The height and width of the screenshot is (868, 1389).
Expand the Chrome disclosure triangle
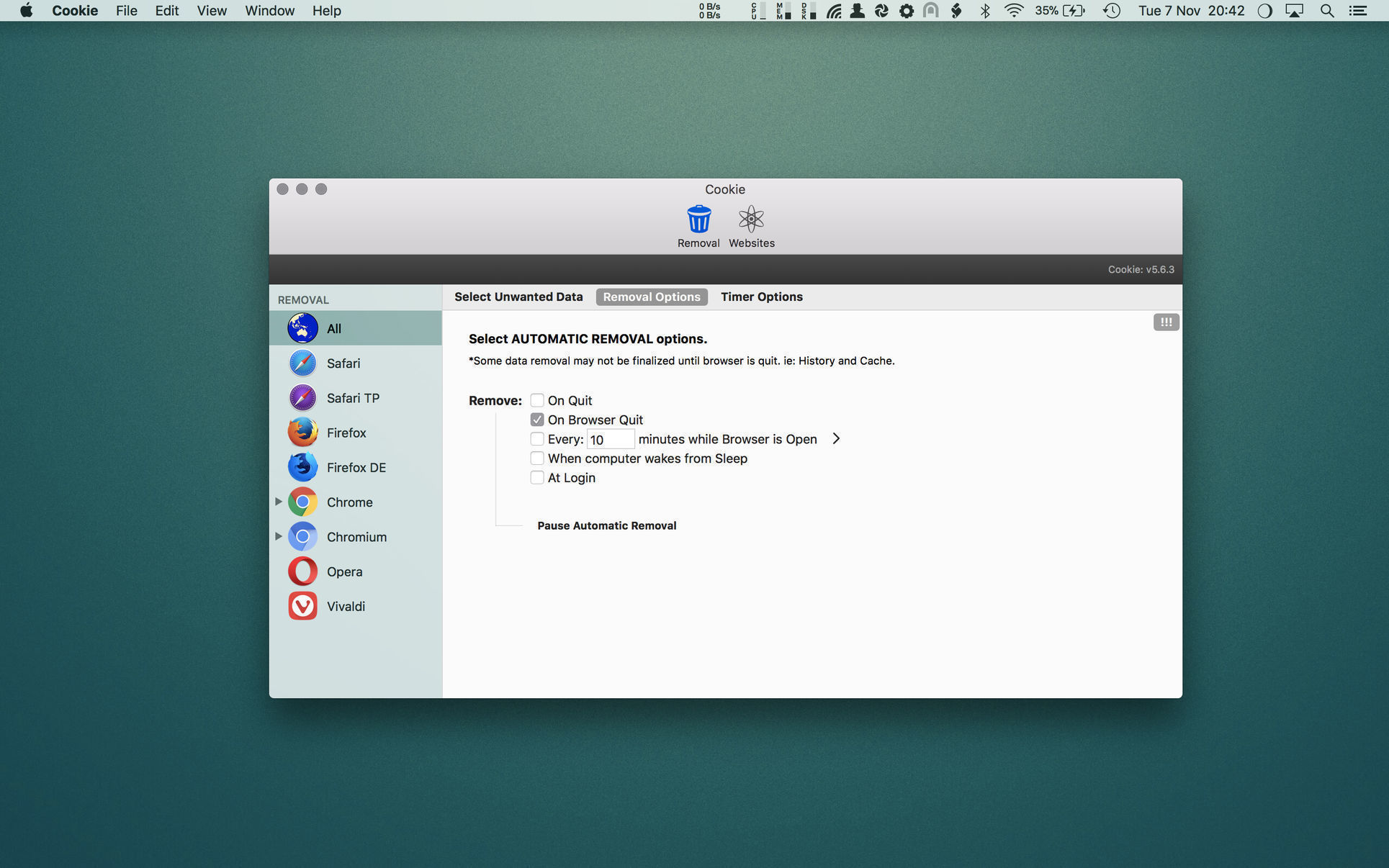[278, 502]
